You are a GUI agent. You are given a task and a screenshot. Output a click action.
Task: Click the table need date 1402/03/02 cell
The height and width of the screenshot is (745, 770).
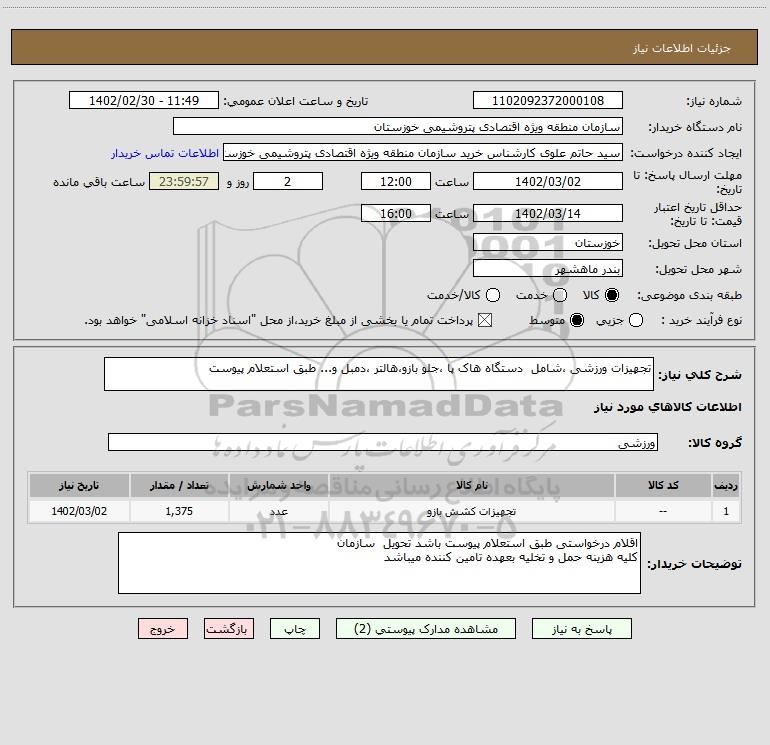[x=79, y=511]
